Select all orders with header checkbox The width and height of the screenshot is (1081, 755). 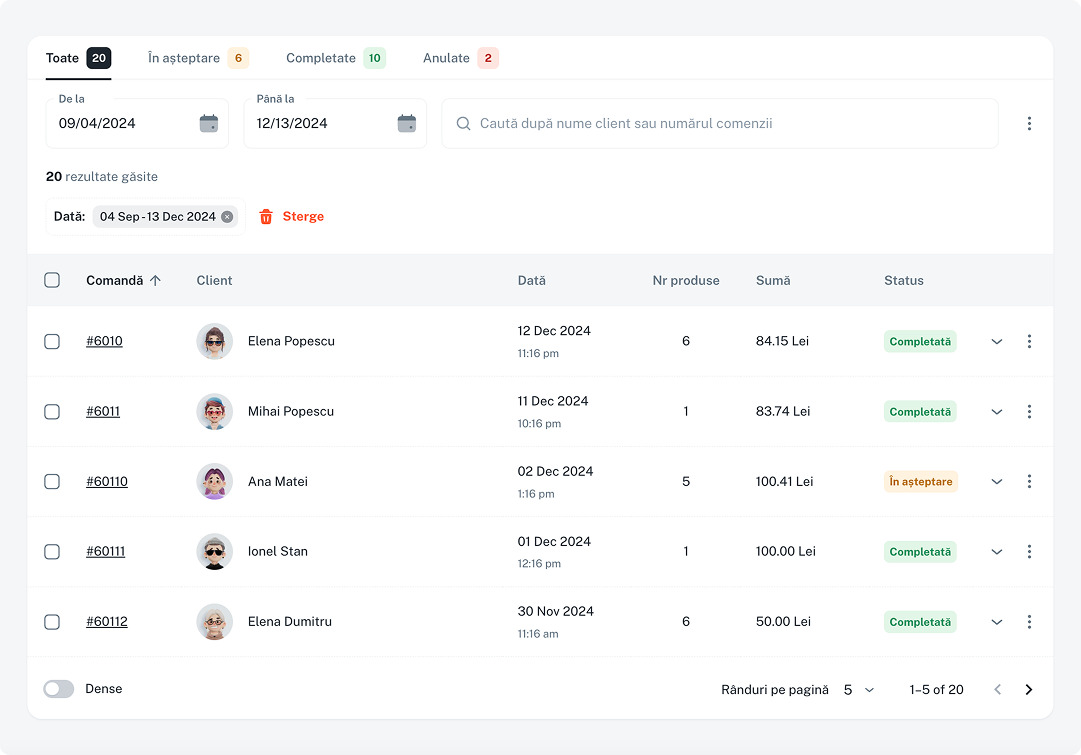pos(52,281)
